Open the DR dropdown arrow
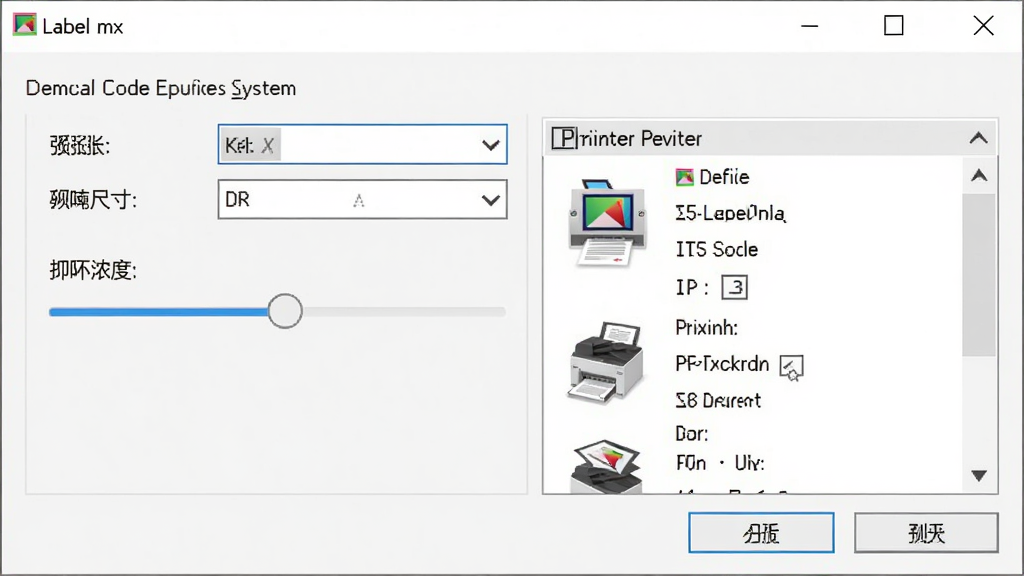The width and height of the screenshot is (1024, 576). (x=490, y=200)
